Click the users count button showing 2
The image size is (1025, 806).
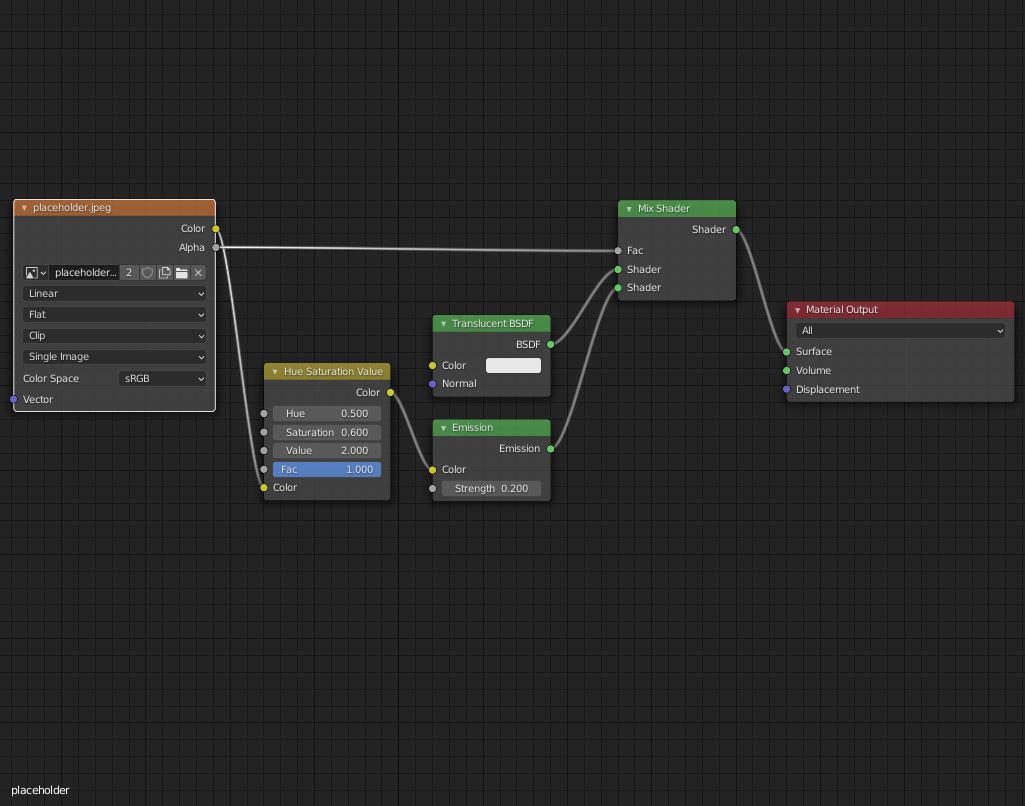pyautogui.click(x=128, y=272)
